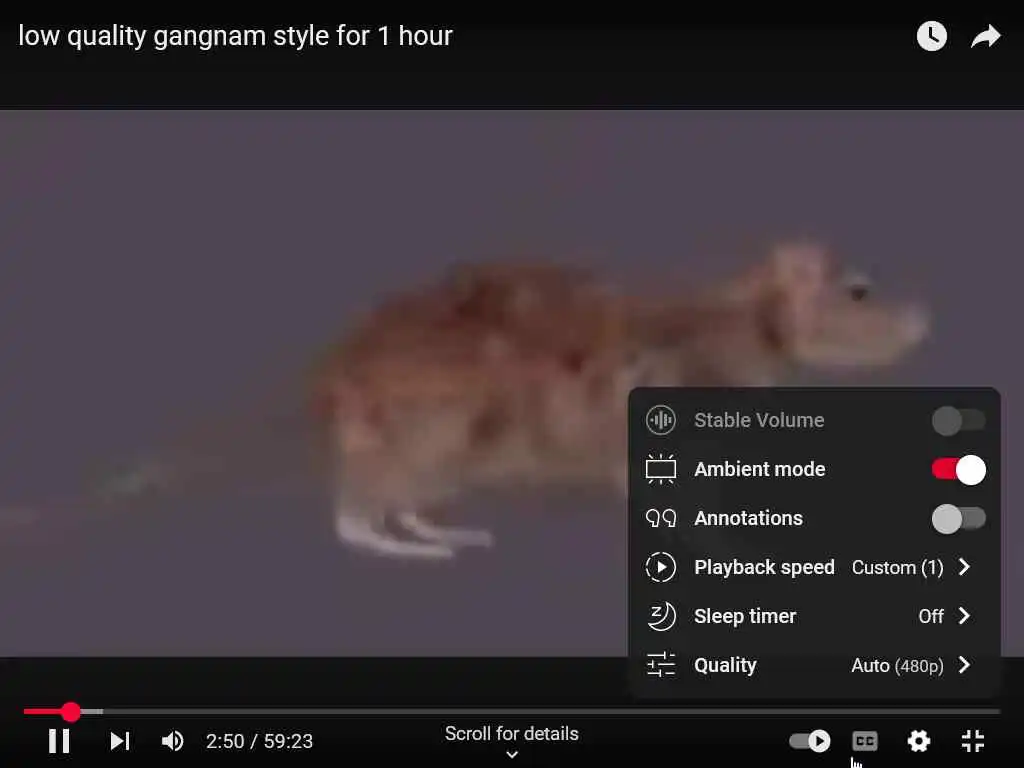
Task: Turn off Ambient mode switch
Action: (x=958, y=470)
